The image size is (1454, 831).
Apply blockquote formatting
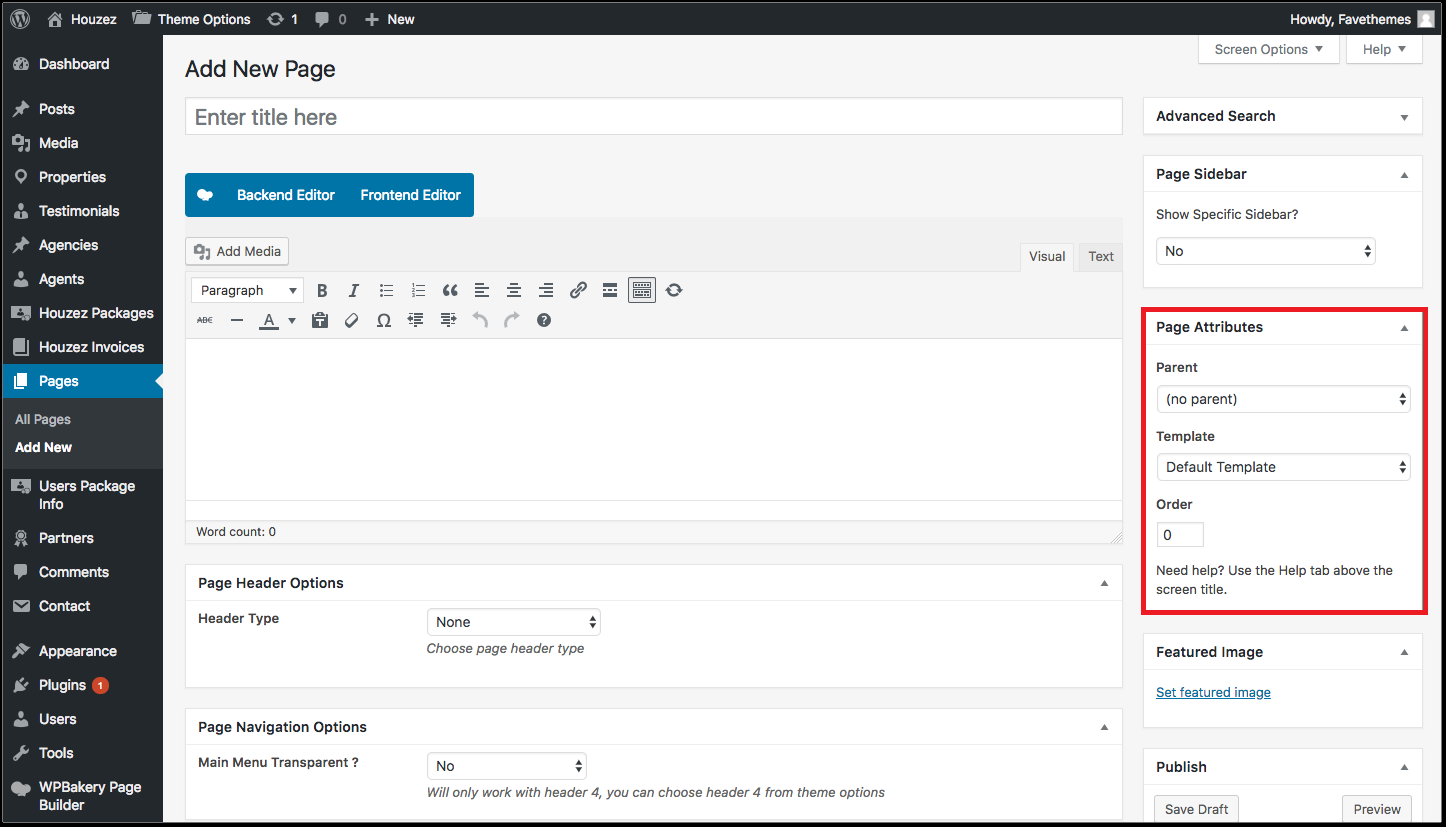[x=450, y=290]
